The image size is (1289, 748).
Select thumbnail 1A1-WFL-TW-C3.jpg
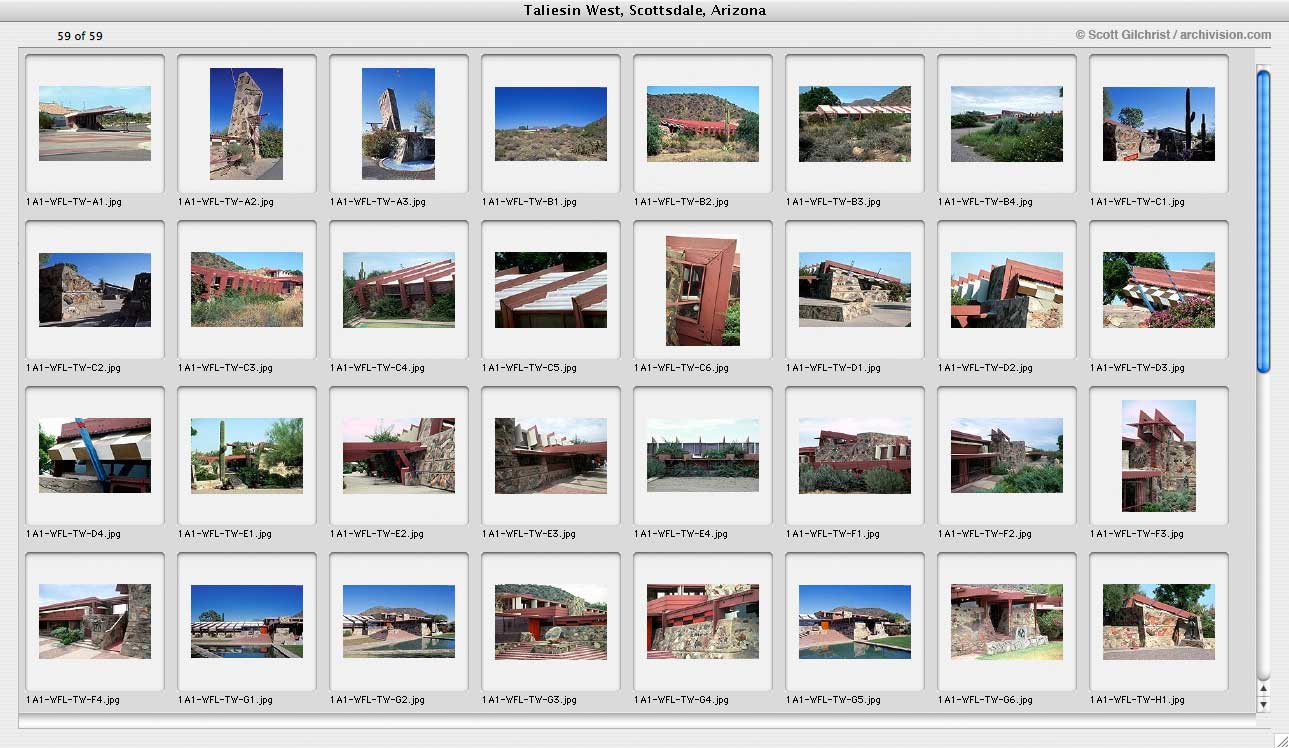coord(247,289)
